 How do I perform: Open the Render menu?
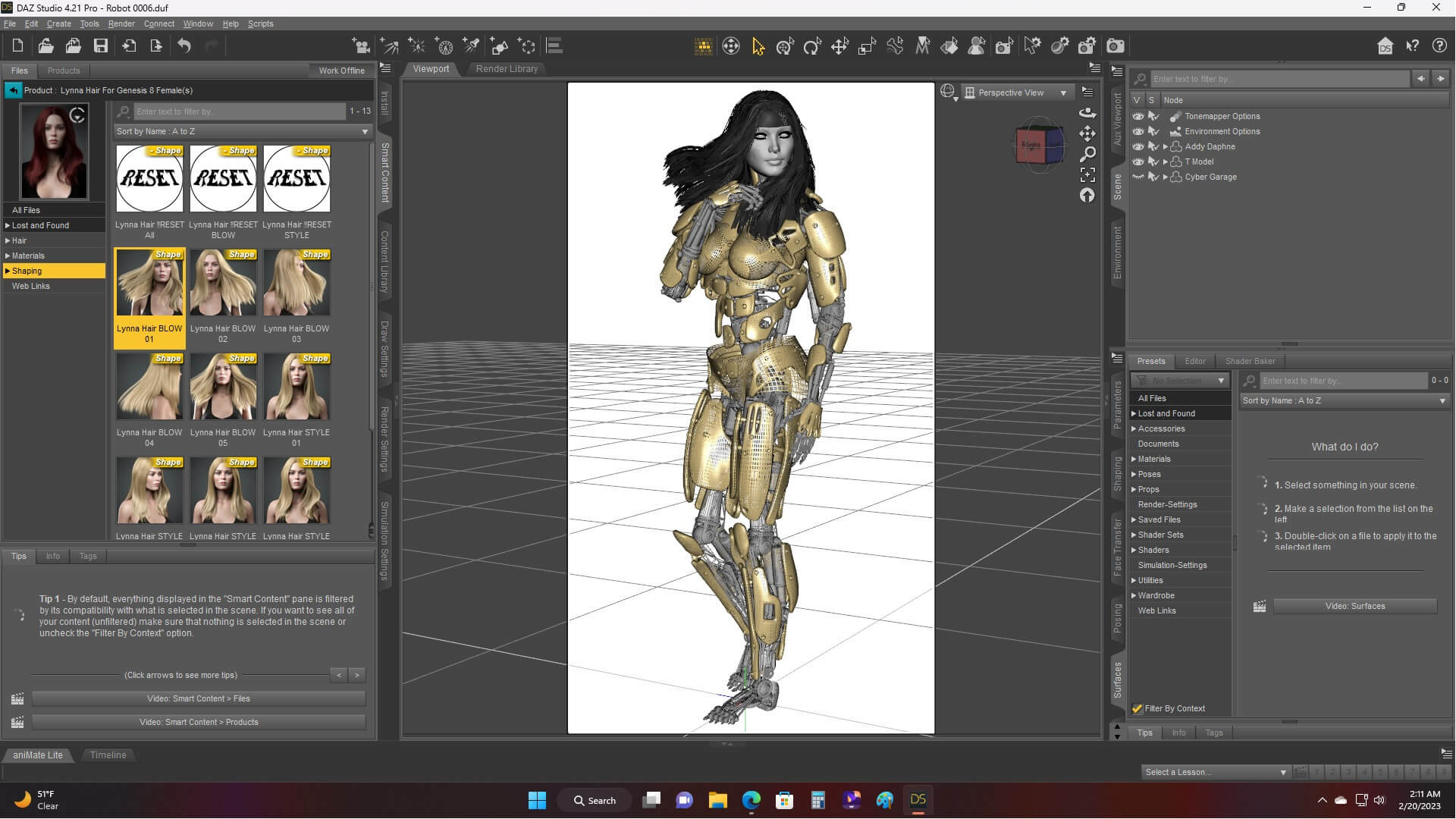121,24
